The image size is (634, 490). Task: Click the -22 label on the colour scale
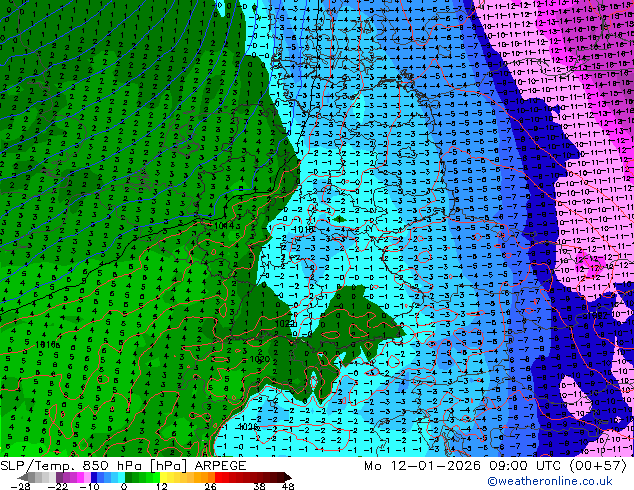[x=58, y=486]
